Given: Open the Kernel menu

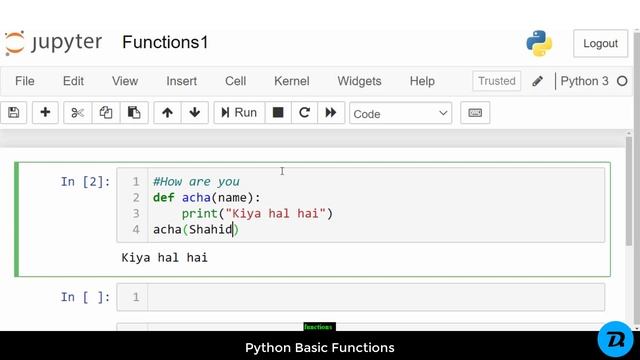Looking at the screenshot, I should pos(291,81).
